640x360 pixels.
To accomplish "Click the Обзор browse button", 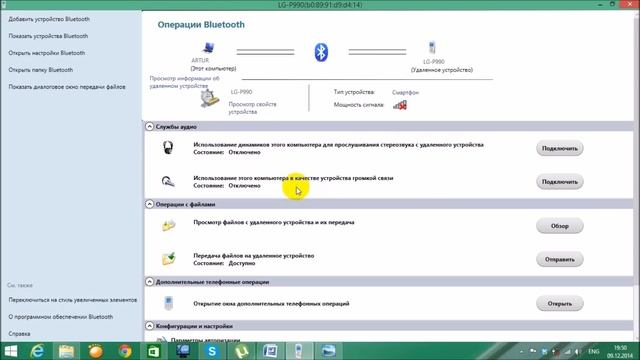I will 560,226.
